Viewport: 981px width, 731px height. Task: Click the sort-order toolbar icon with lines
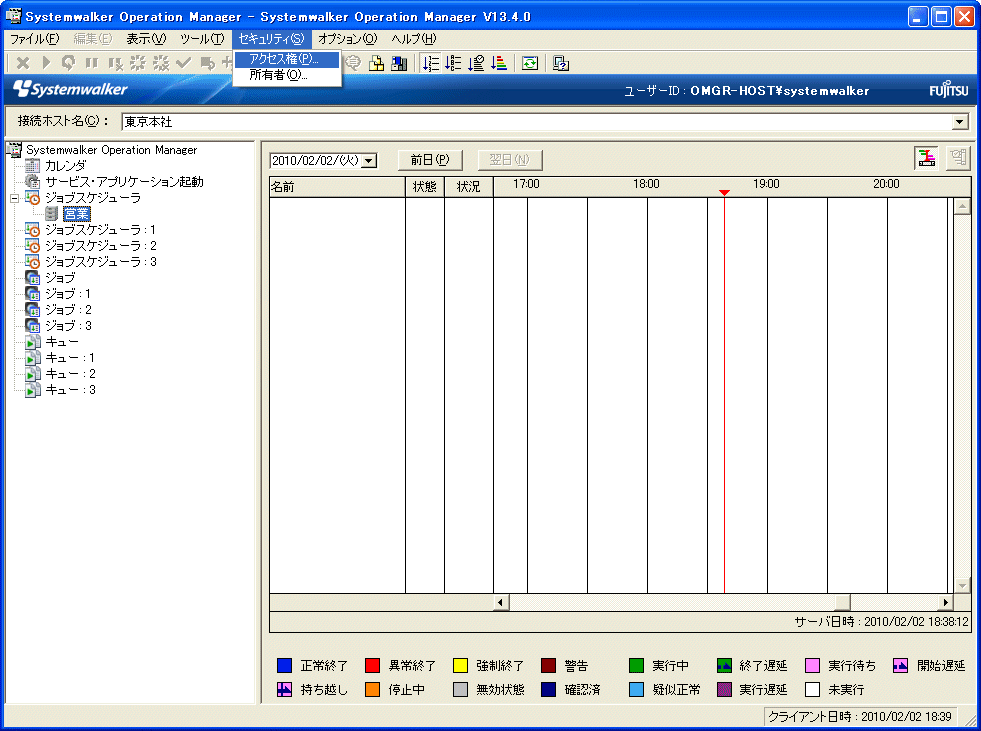pos(430,63)
